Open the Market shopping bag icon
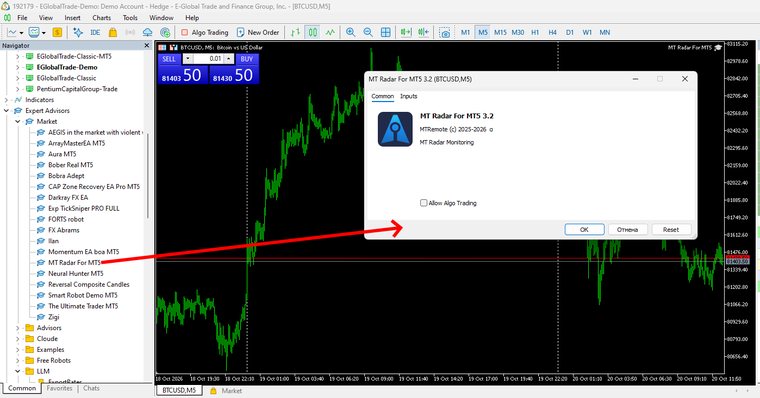This screenshot has width=760, height=398. click(x=113, y=32)
